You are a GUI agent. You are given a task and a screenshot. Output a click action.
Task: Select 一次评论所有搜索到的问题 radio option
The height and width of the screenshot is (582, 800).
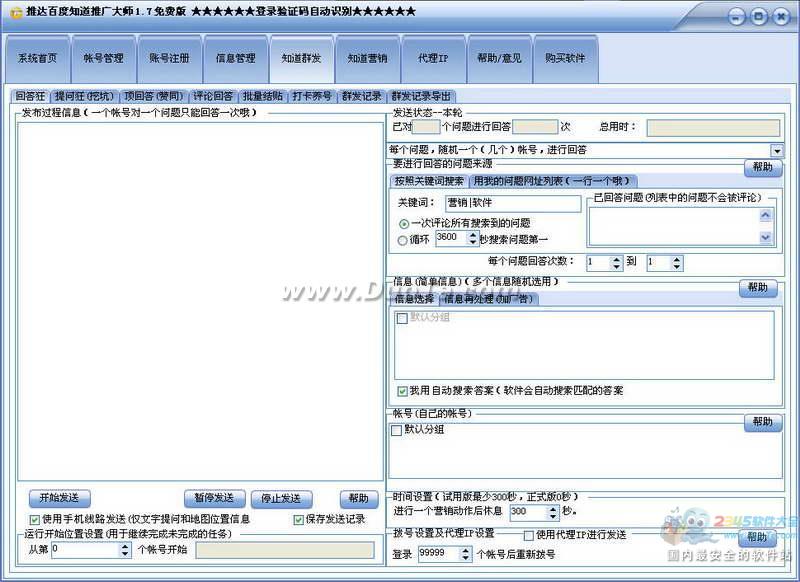[x=404, y=224]
